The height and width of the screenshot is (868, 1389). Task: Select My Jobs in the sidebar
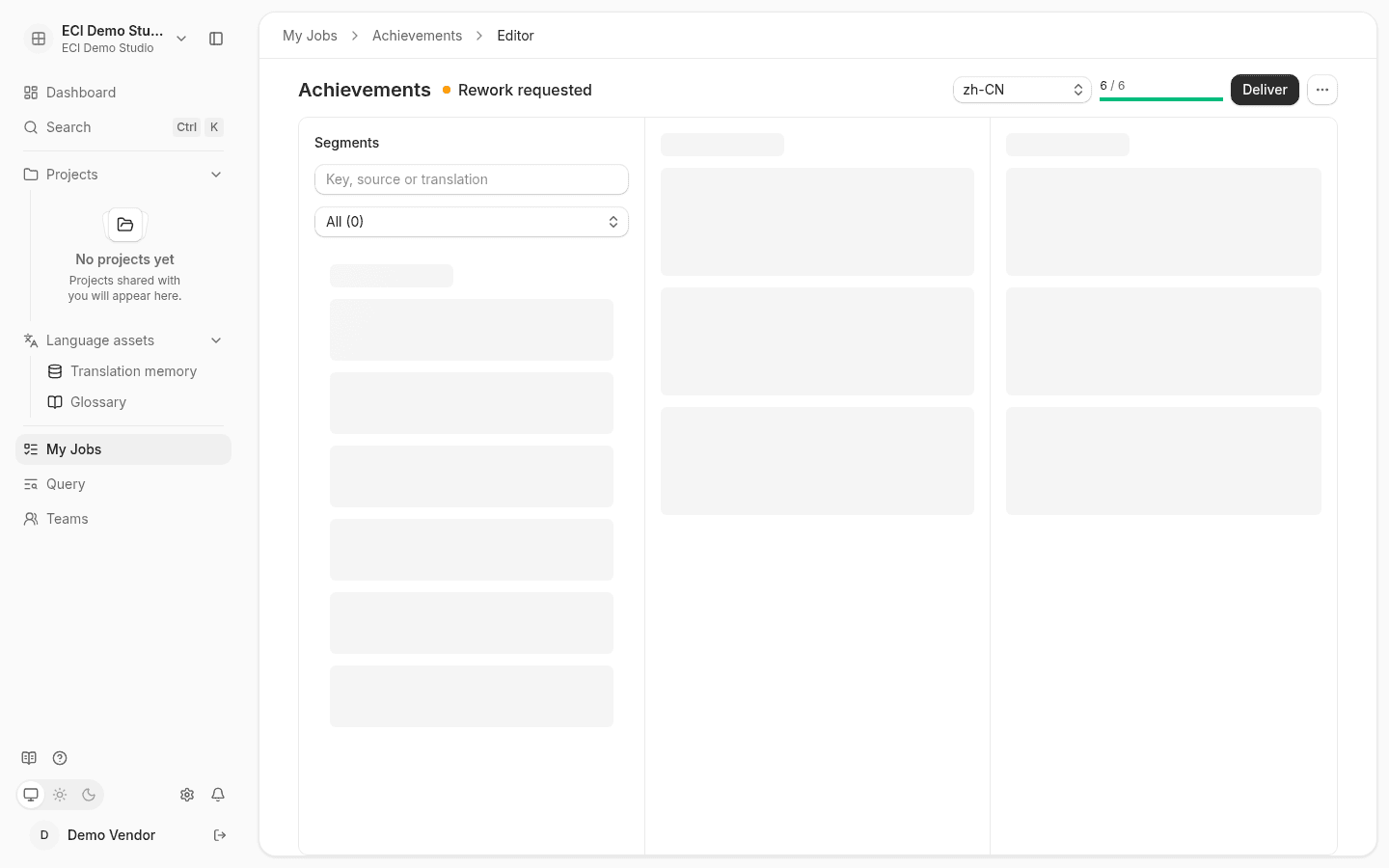123,449
